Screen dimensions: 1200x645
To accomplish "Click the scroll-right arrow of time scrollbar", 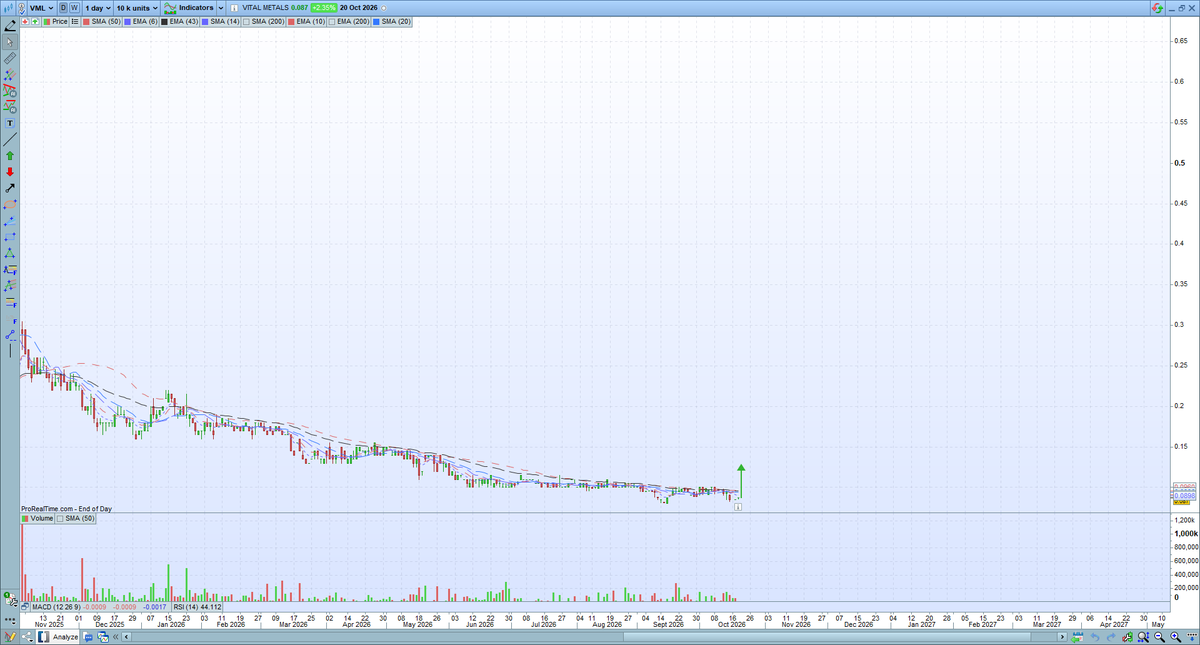I will click(x=1062, y=637).
